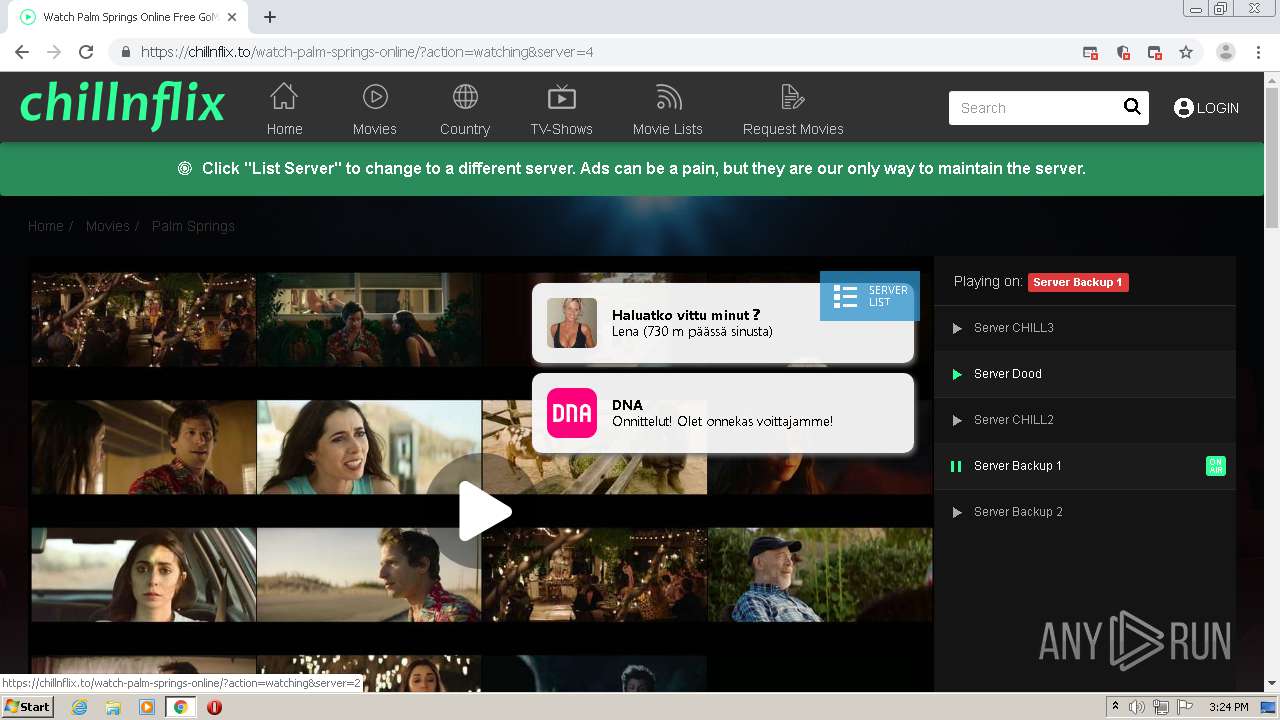Click the chillnflix logo
This screenshot has height=720, width=1280.
click(x=122, y=105)
